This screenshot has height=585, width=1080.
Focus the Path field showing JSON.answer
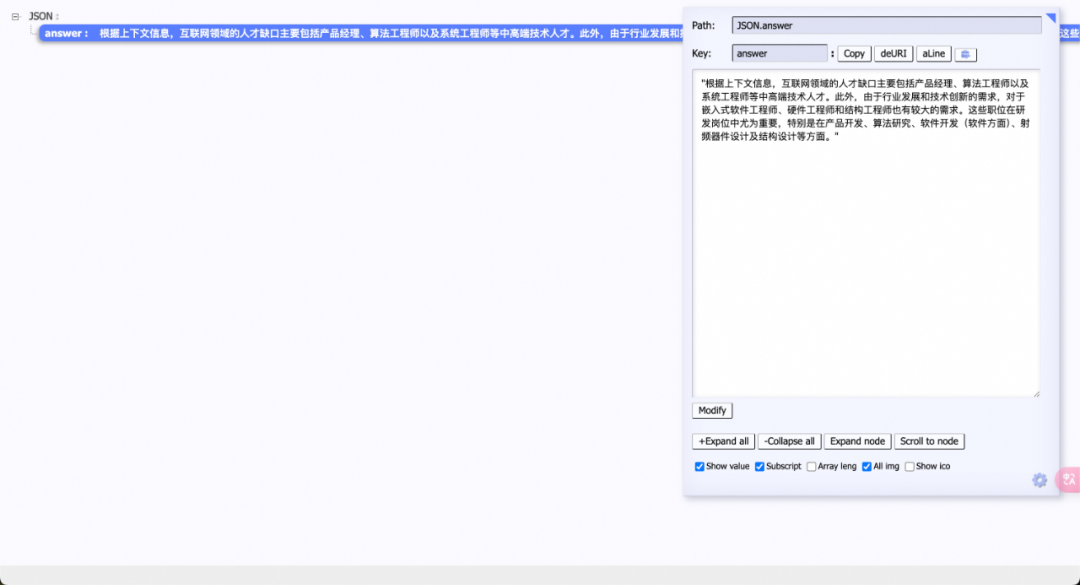[886, 25]
